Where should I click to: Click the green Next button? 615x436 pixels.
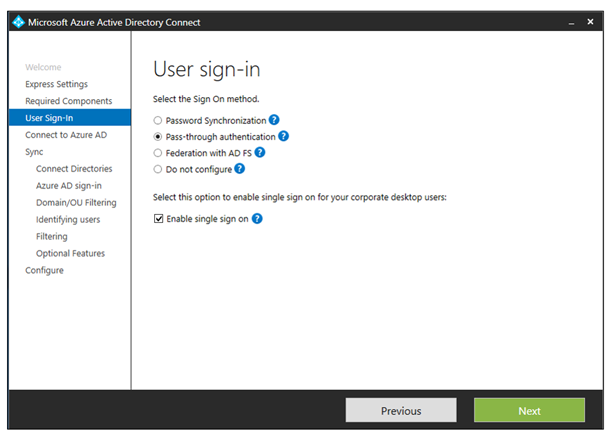point(529,411)
